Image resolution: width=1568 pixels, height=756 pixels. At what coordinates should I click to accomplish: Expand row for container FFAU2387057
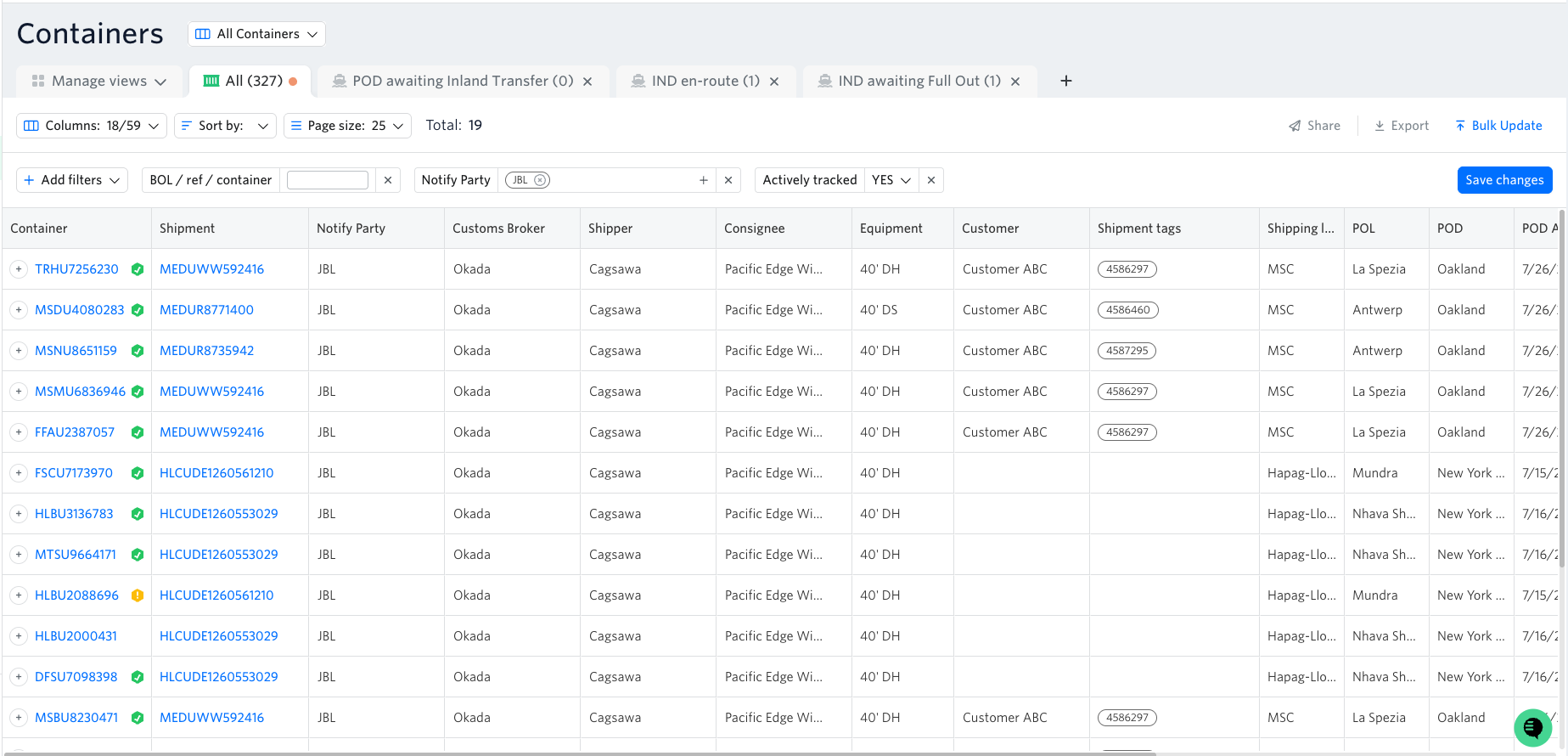click(19, 432)
